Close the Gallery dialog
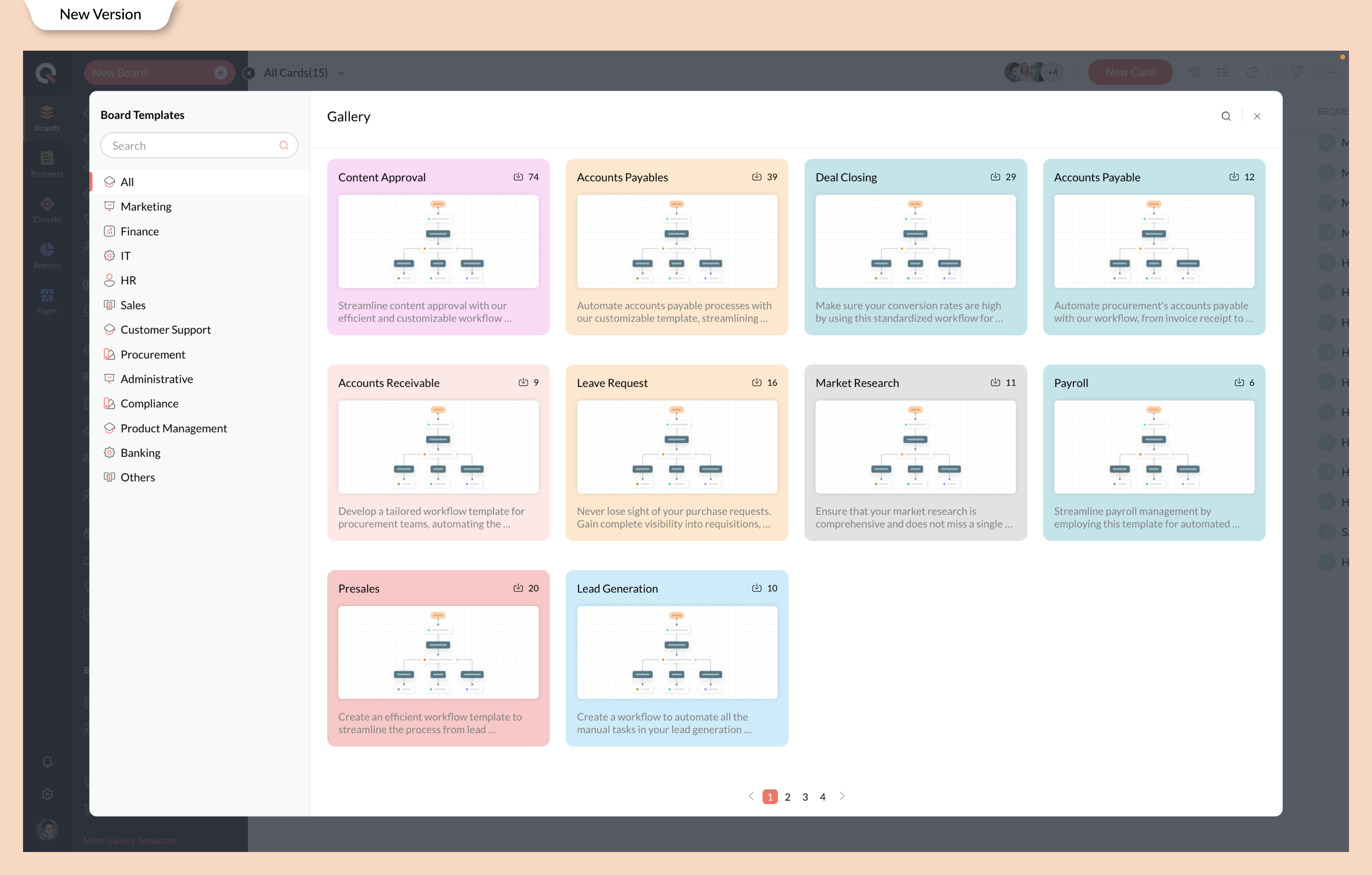Viewport: 1372px width, 875px height. (x=1256, y=117)
